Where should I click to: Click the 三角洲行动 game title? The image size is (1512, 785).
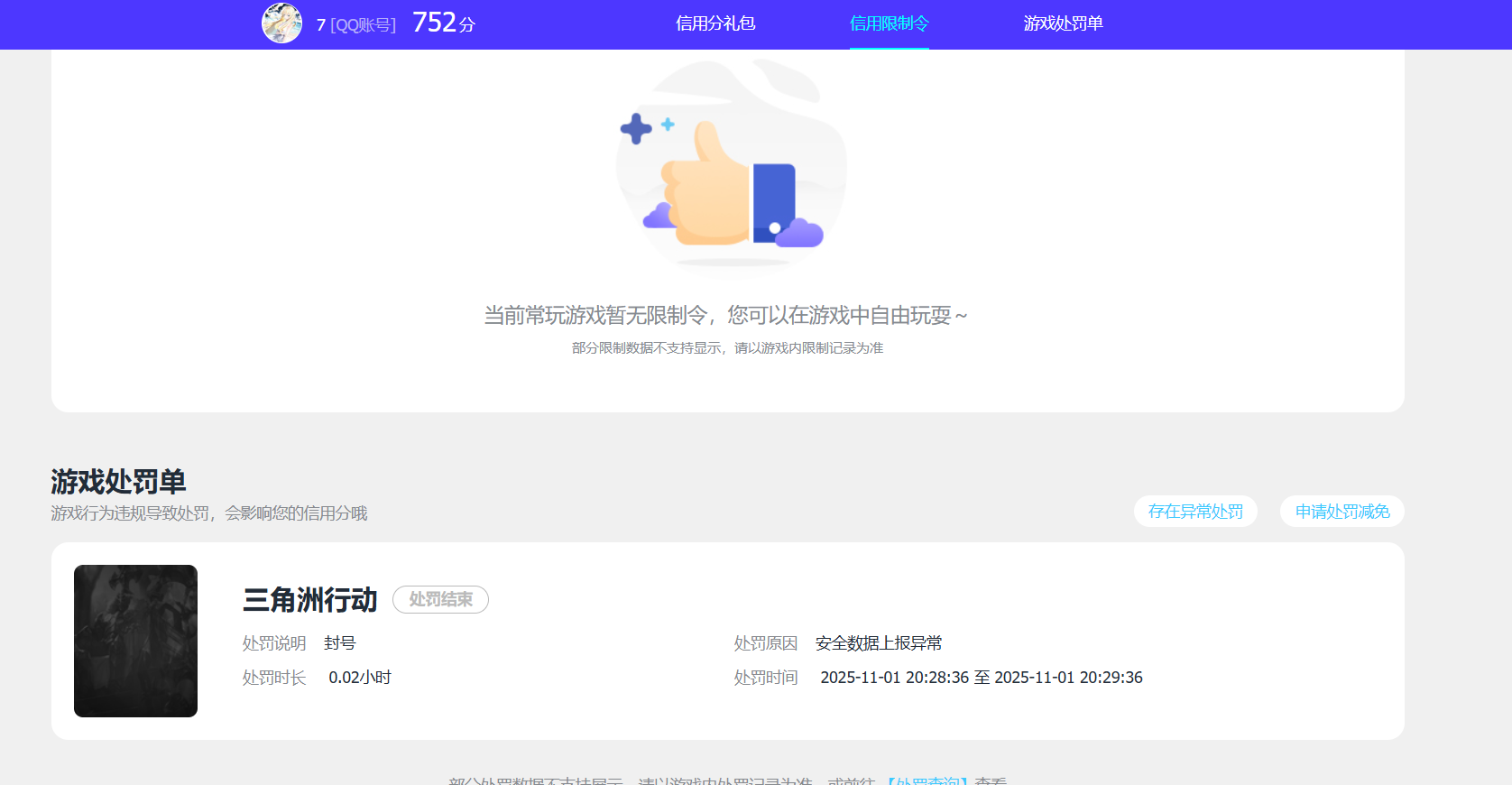tap(310, 600)
